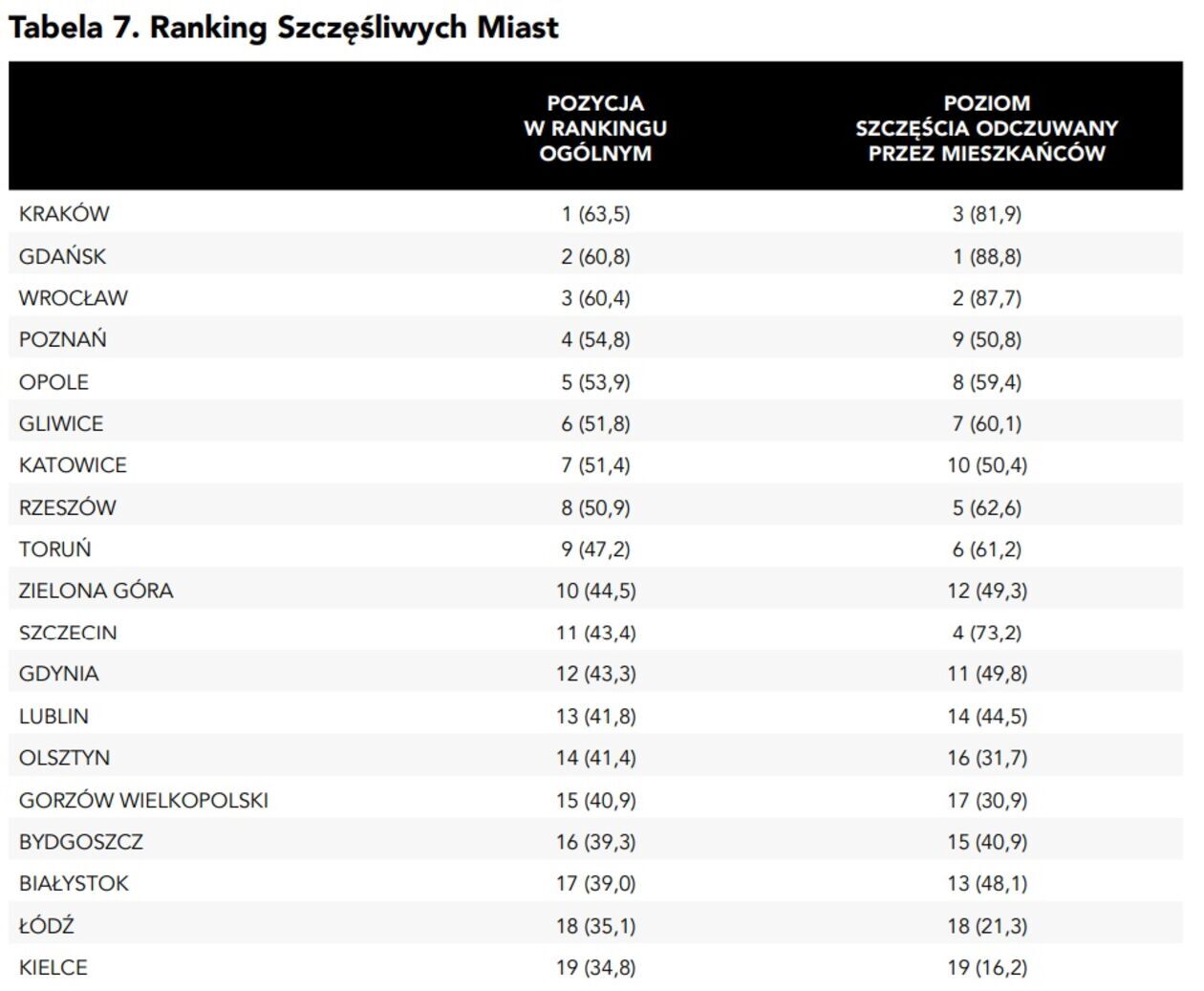Screen dimensions: 1204x991
Task: Select the OPOLE city name
Action: (x=54, y=382)
